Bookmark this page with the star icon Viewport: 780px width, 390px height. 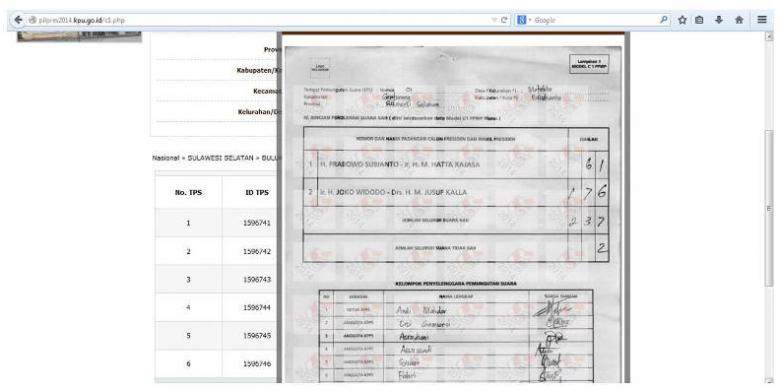pos(682,20)
